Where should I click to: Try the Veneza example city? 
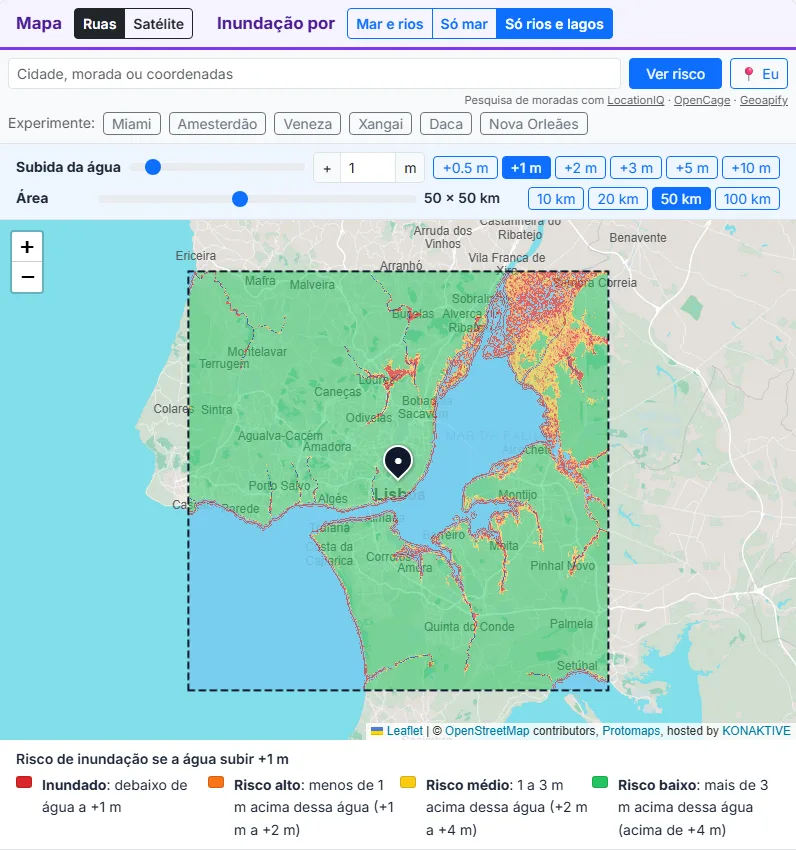point(307,124)
